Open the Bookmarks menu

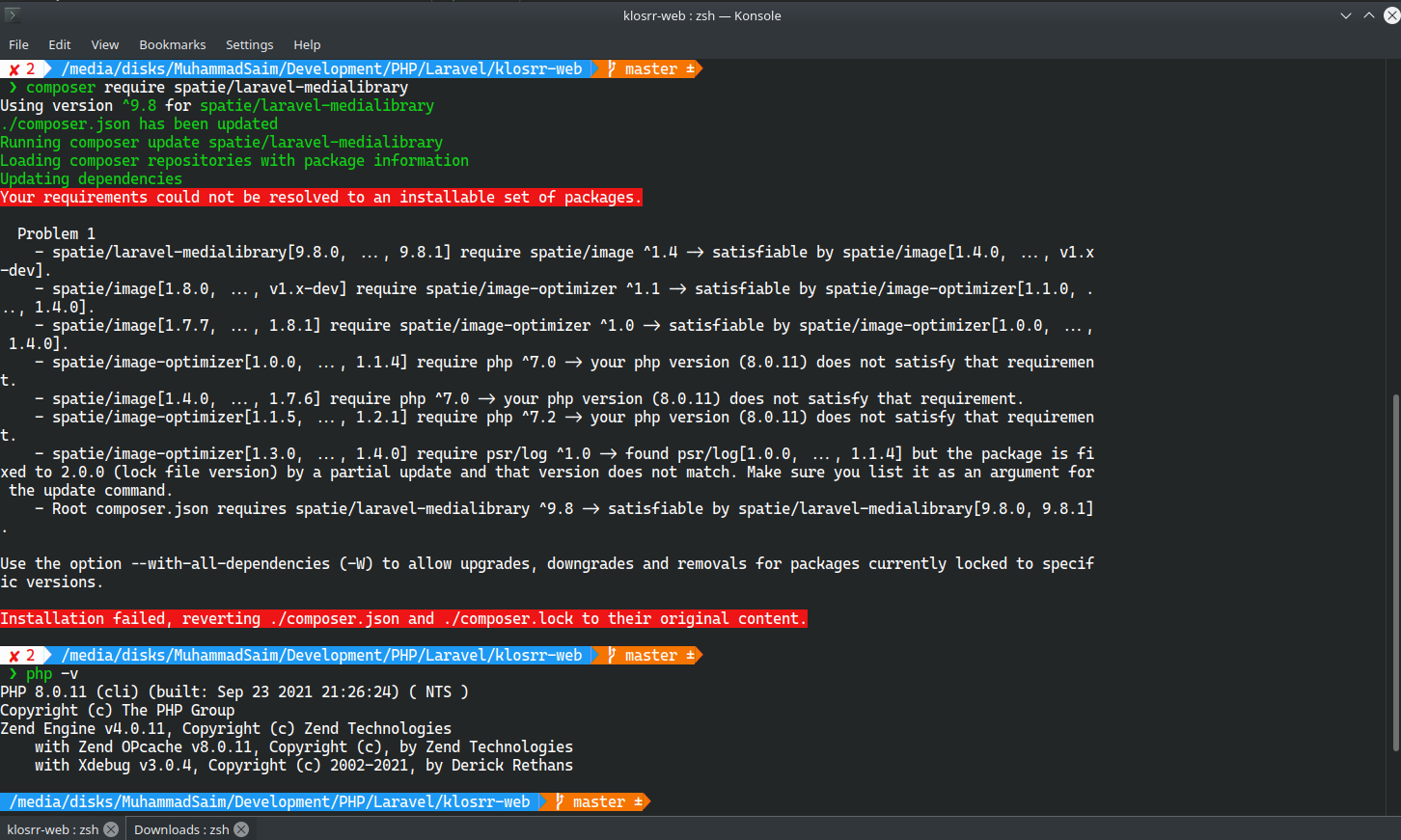pyautogui.click(x=173, y=44)
